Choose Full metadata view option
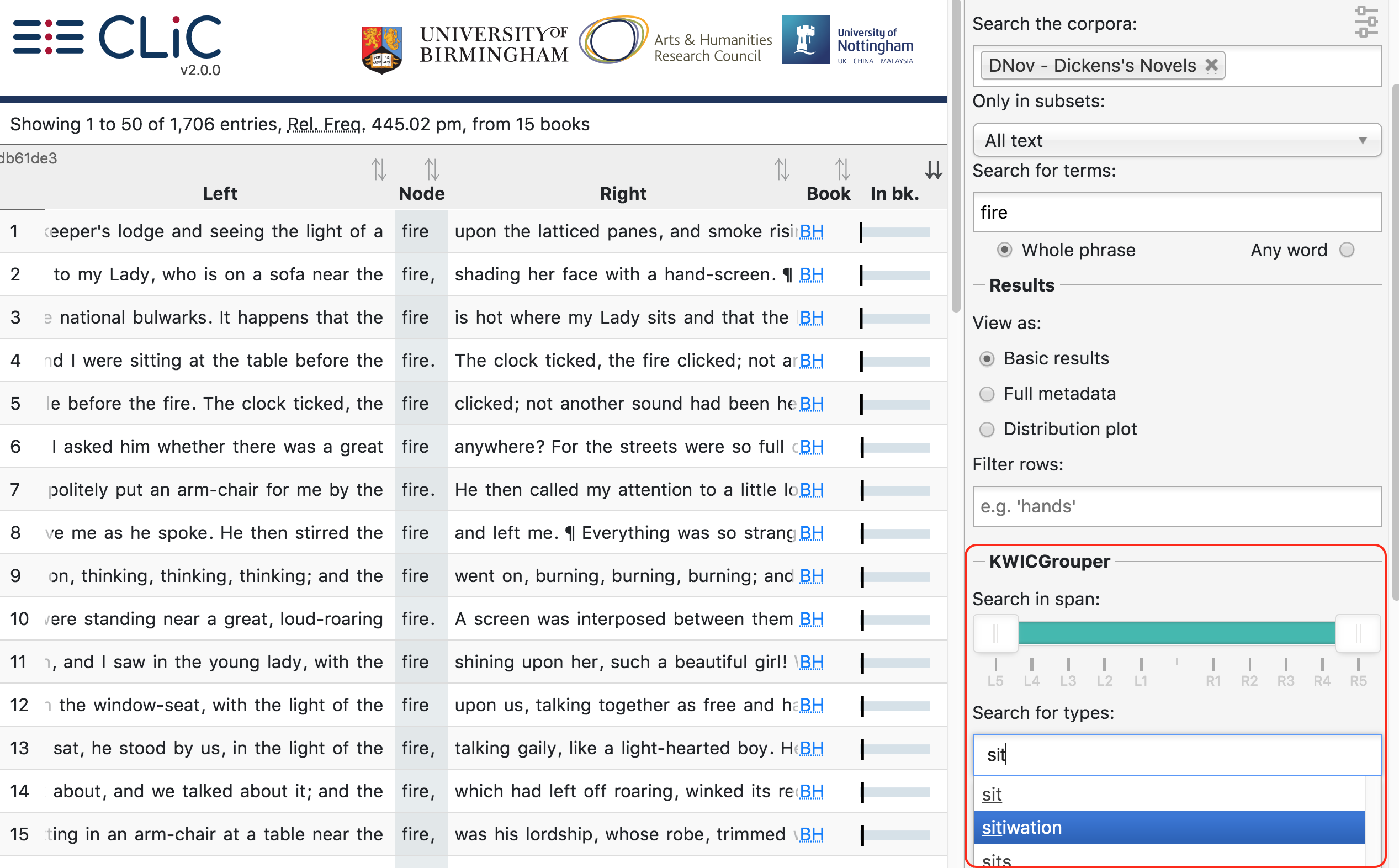Viewport: 1399px width, 868px height. [x=987, y=394]
